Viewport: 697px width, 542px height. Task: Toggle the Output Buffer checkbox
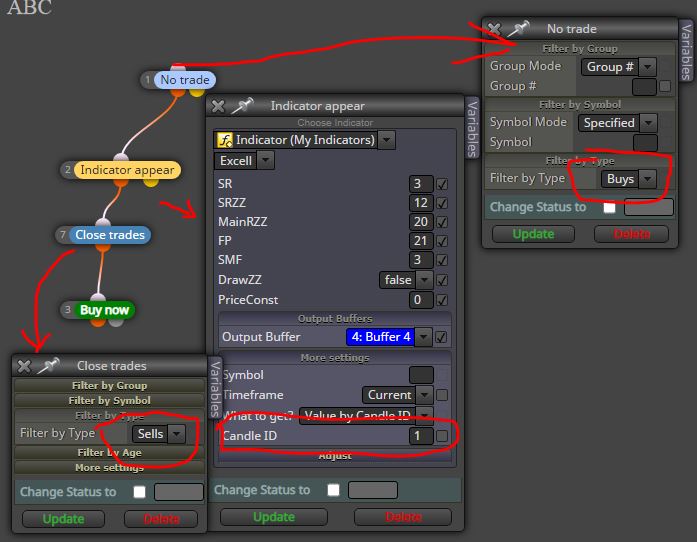click(x=441, y=337)
